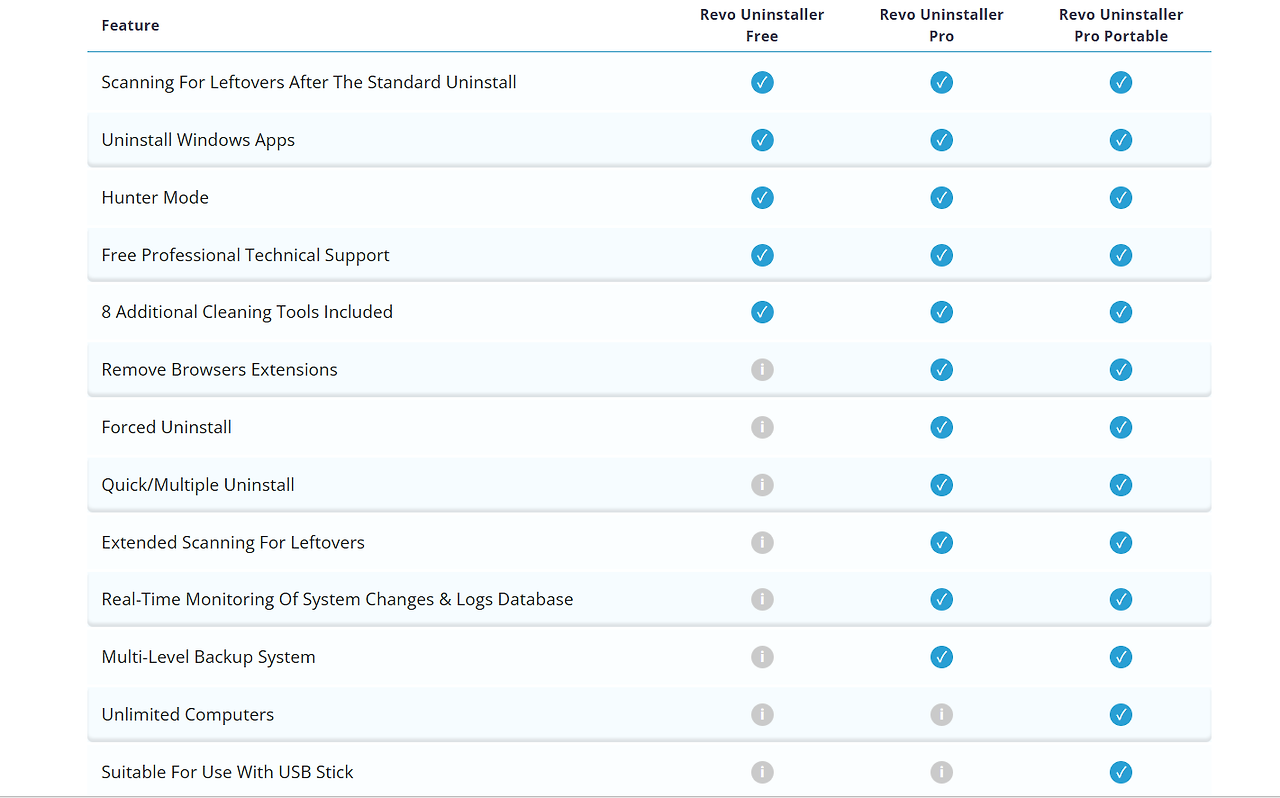Click the Revo Uninstaller Free column header

point(762,25)
